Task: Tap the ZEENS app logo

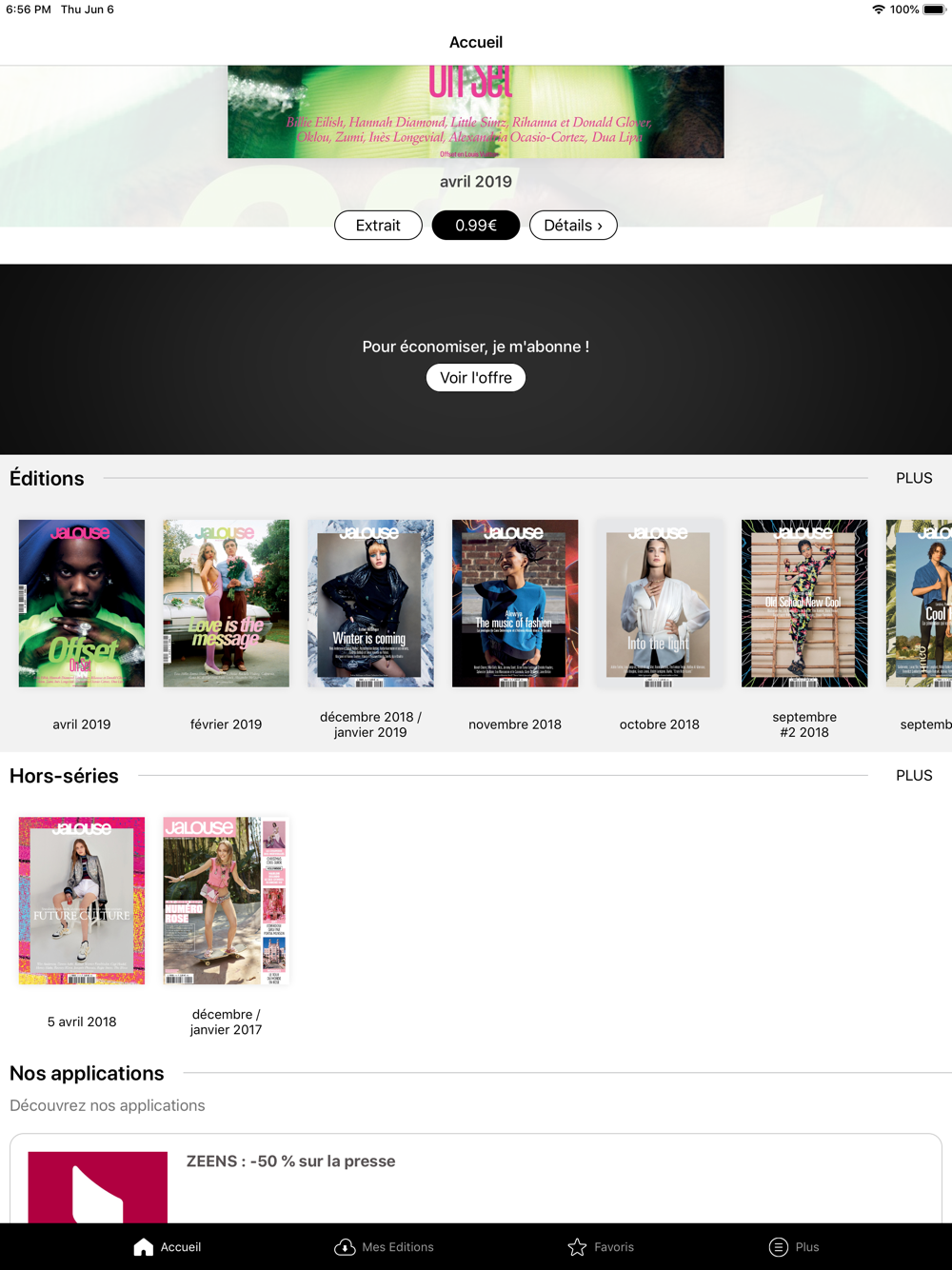Action: tap(98, 1187)
